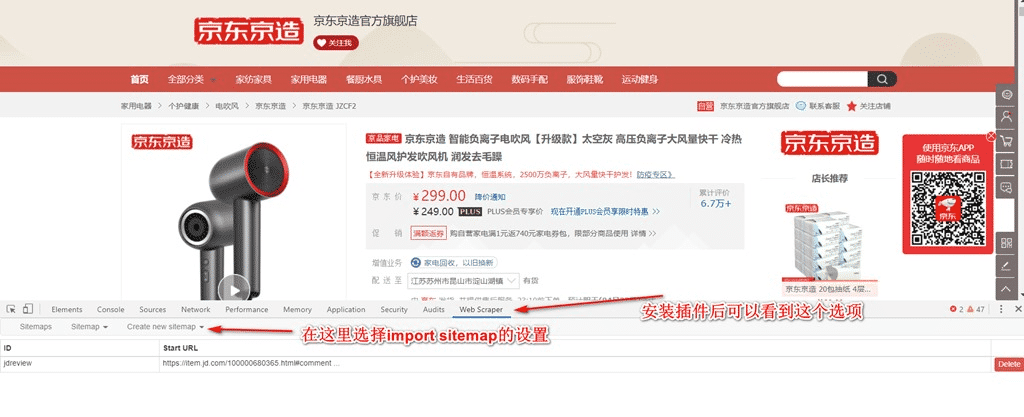Image resolution: width=1024 pixels, height=417 pixels.
Task: Switch to the Network tab
Action: 195,309
